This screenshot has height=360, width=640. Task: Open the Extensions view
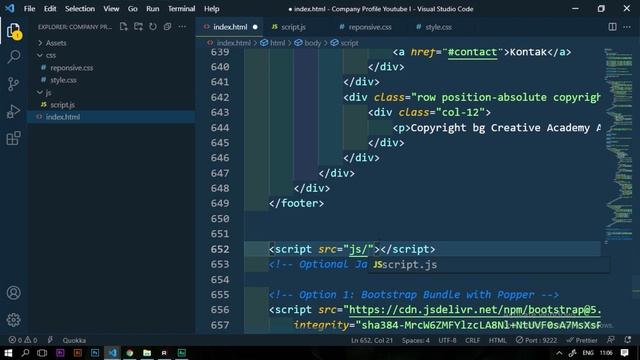click(x=13, y=138)
